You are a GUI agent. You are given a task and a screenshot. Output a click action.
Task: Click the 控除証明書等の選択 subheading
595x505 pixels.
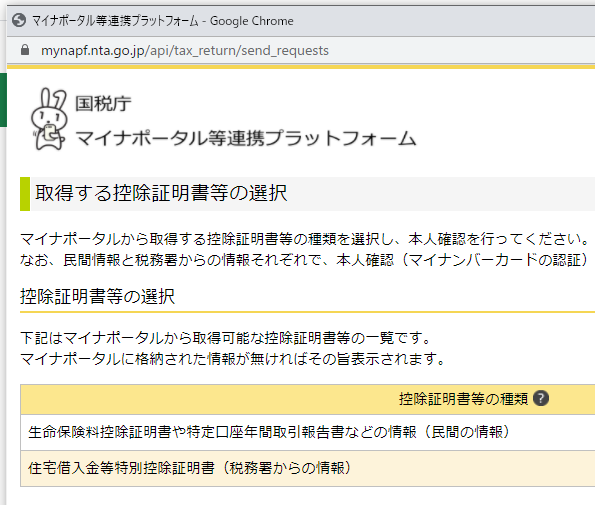coord(98,296)
